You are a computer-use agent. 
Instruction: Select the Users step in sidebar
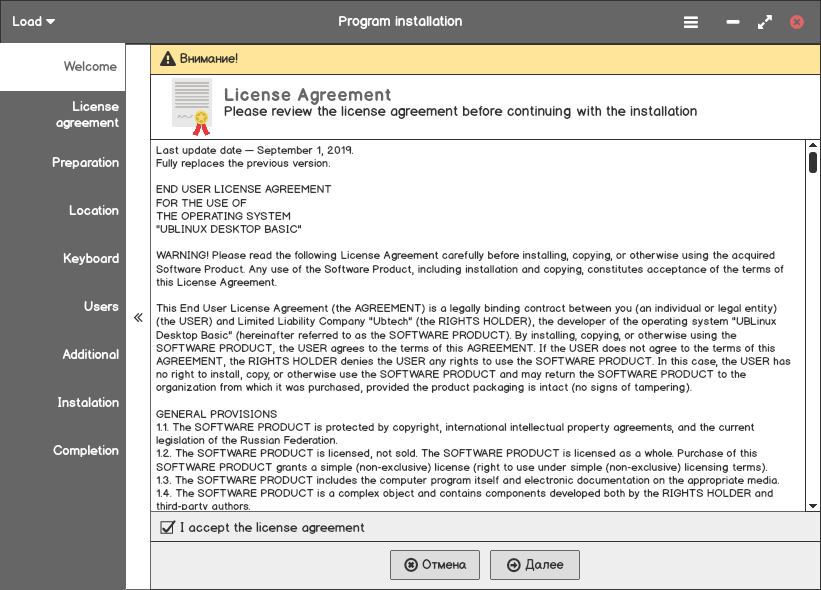[63, 307]
